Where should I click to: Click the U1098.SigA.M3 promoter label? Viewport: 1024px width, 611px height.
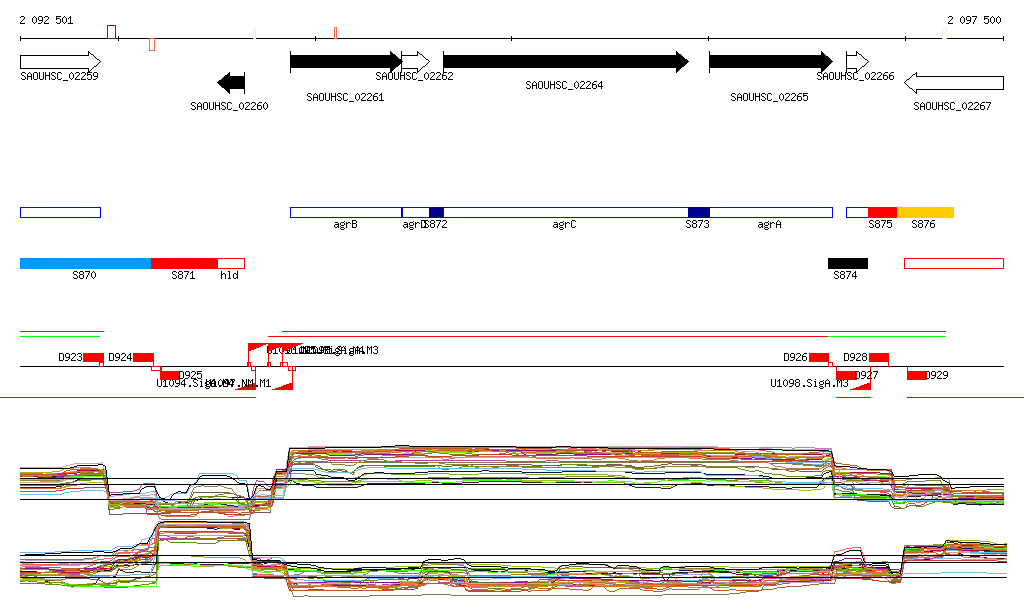pyautogui.click(x=809, y=384)
